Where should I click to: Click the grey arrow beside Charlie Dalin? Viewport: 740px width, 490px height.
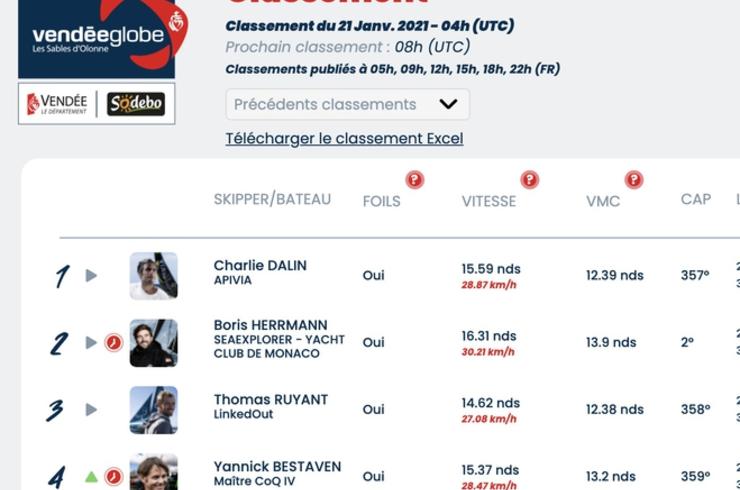[x=92, y=275]
